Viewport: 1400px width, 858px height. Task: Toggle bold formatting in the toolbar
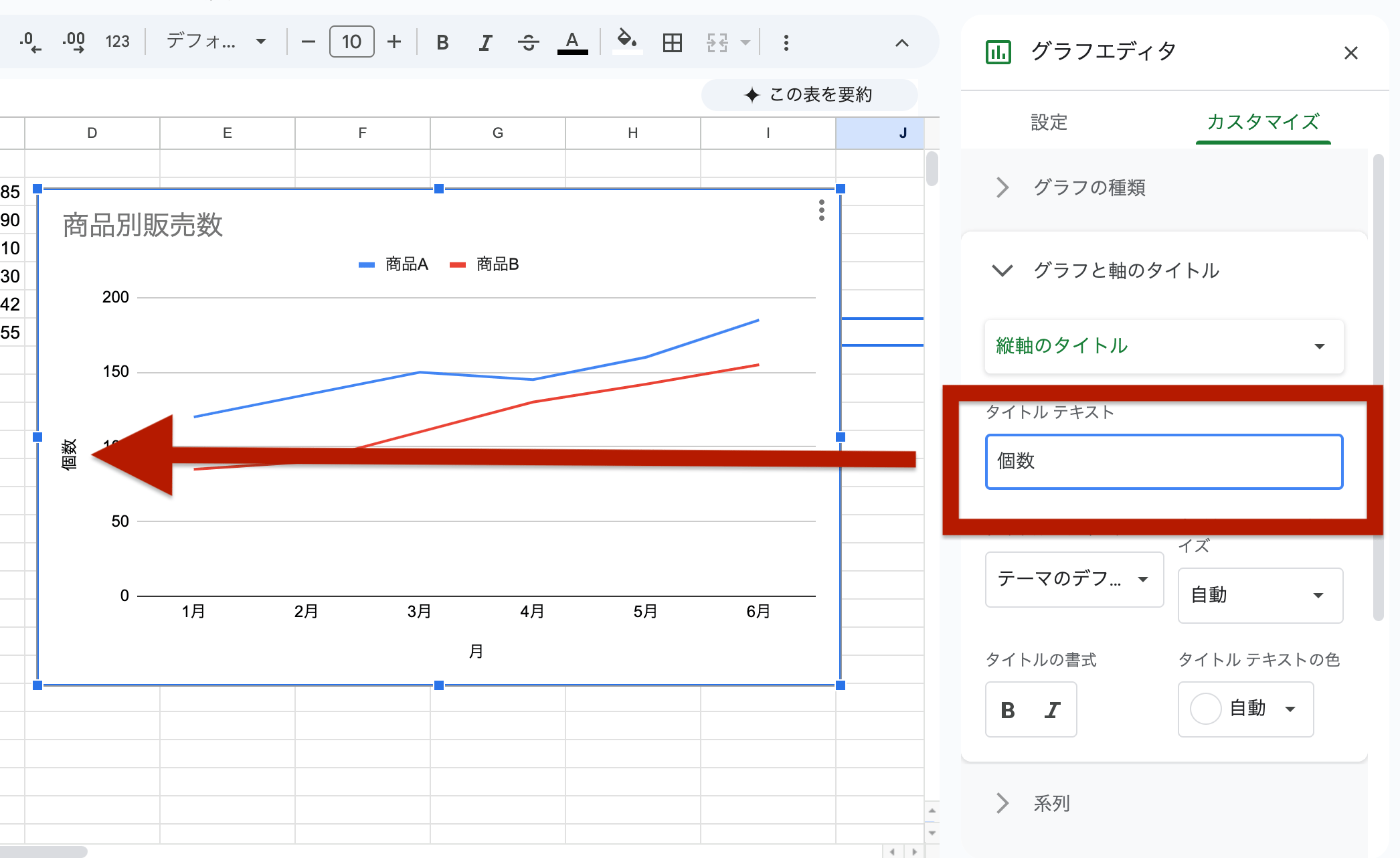click(442, 41)
